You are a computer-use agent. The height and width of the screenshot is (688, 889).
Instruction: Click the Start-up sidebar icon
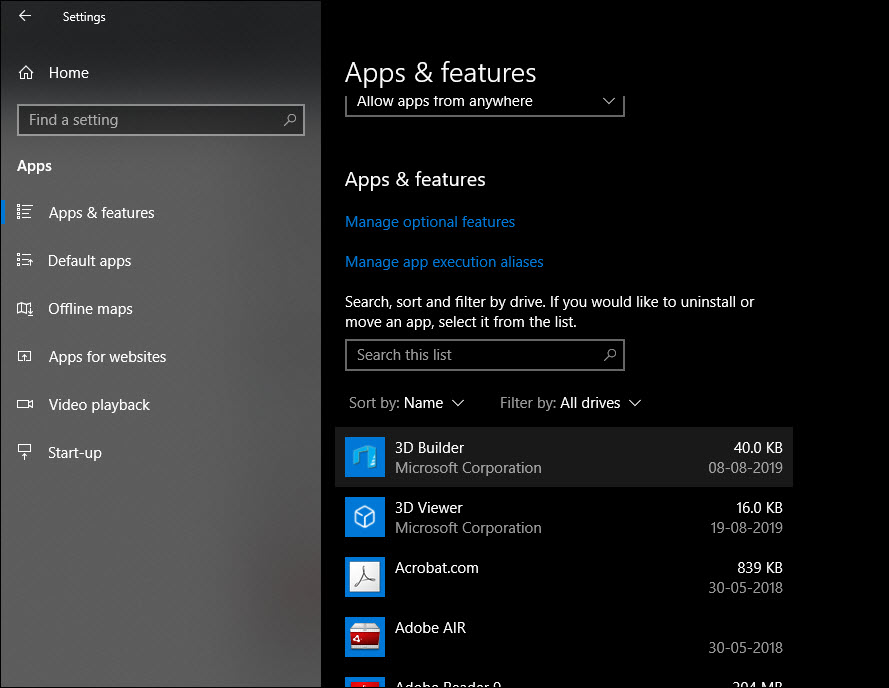point(25,452)
